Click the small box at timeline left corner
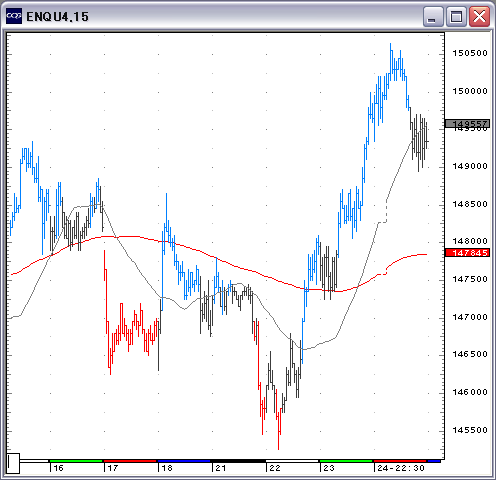This screenshot has width=496, height=480. tap(13, 463)
